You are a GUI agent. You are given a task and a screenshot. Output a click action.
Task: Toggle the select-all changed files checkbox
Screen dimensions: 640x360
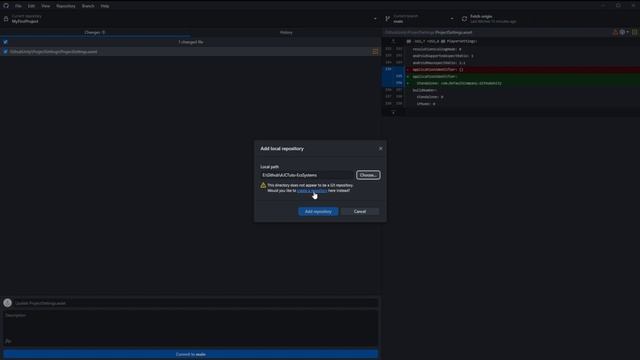(5, 42)
